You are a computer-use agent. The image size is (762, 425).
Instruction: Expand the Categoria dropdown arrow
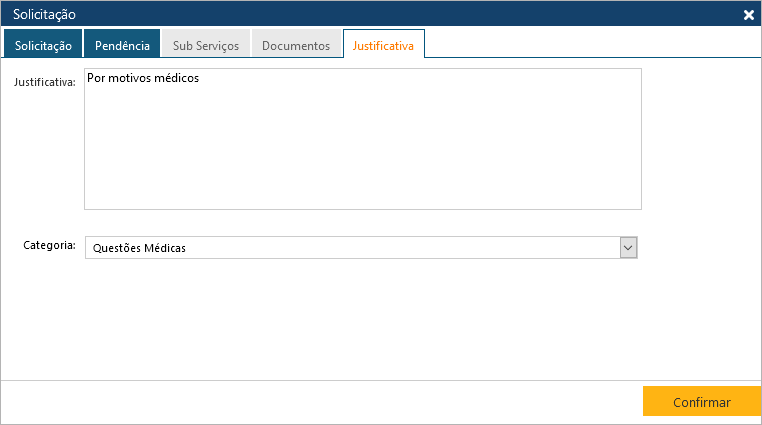pyautogui.click(x=628, y=247)
